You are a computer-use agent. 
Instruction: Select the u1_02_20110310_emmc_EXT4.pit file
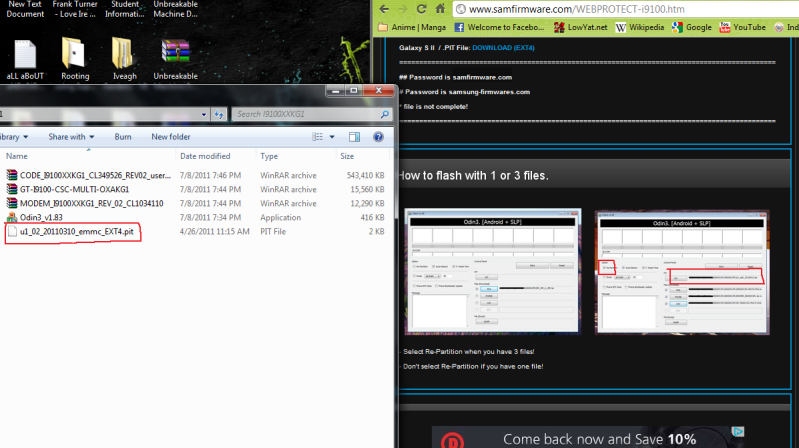tap(76, 231)
